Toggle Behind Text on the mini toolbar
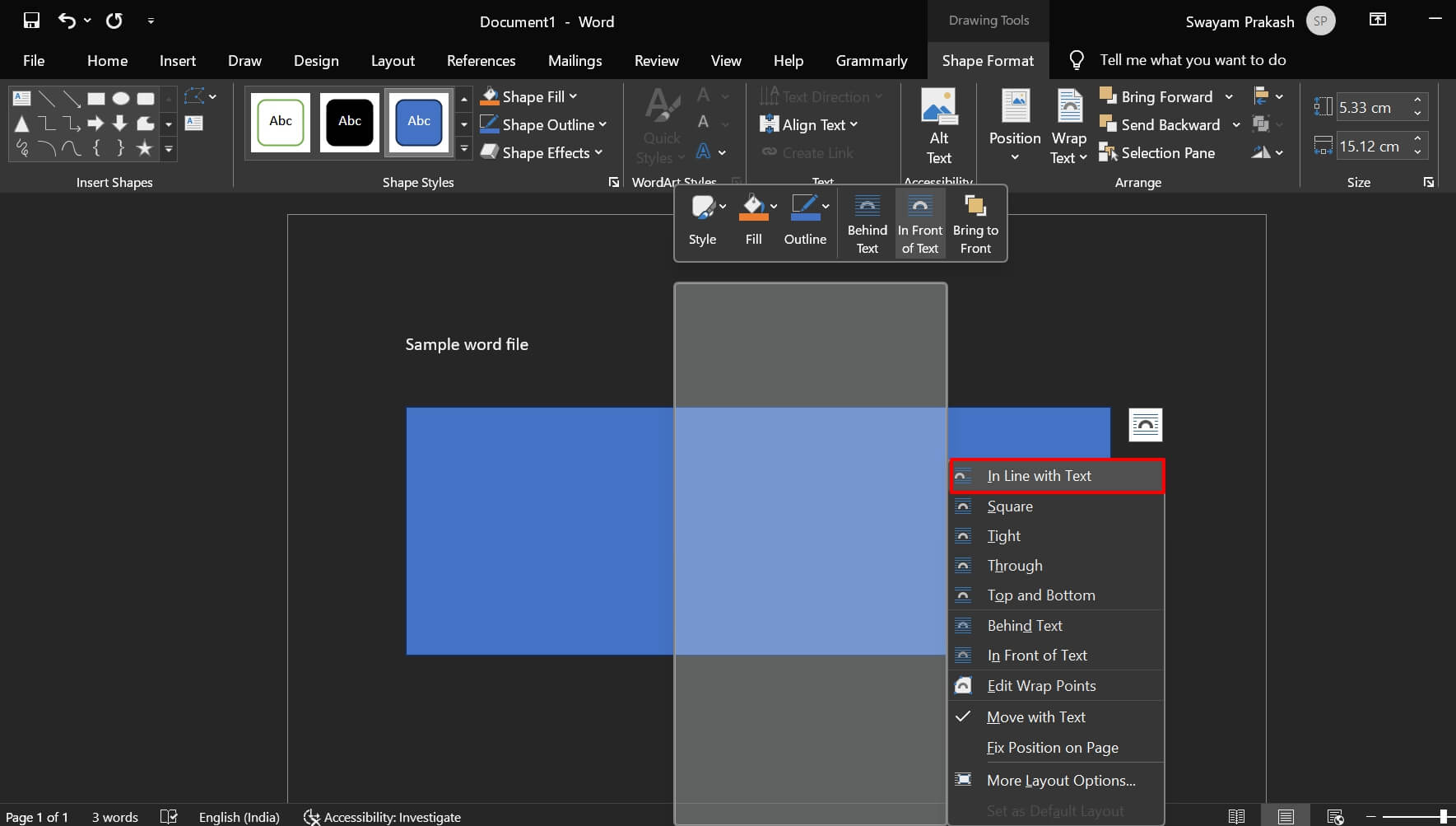This screenshot has height=826, width=1456. pyautogui.click(x=866, y=222)
